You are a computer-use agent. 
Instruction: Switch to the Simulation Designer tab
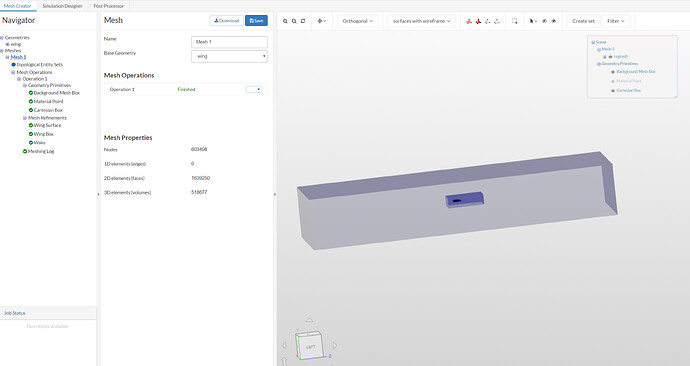point(62,6)
